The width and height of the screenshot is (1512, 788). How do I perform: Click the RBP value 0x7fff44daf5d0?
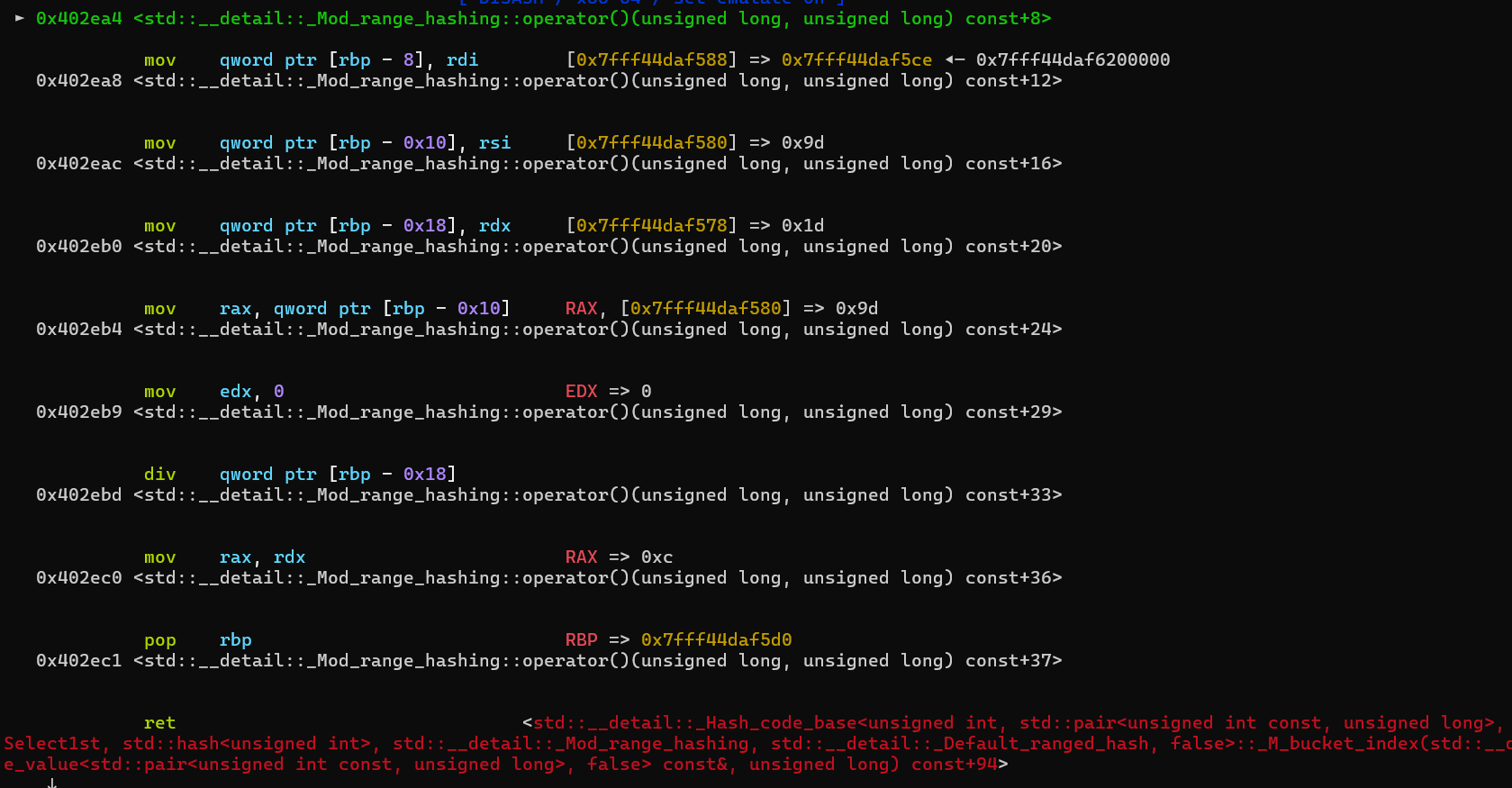(716, 639)
